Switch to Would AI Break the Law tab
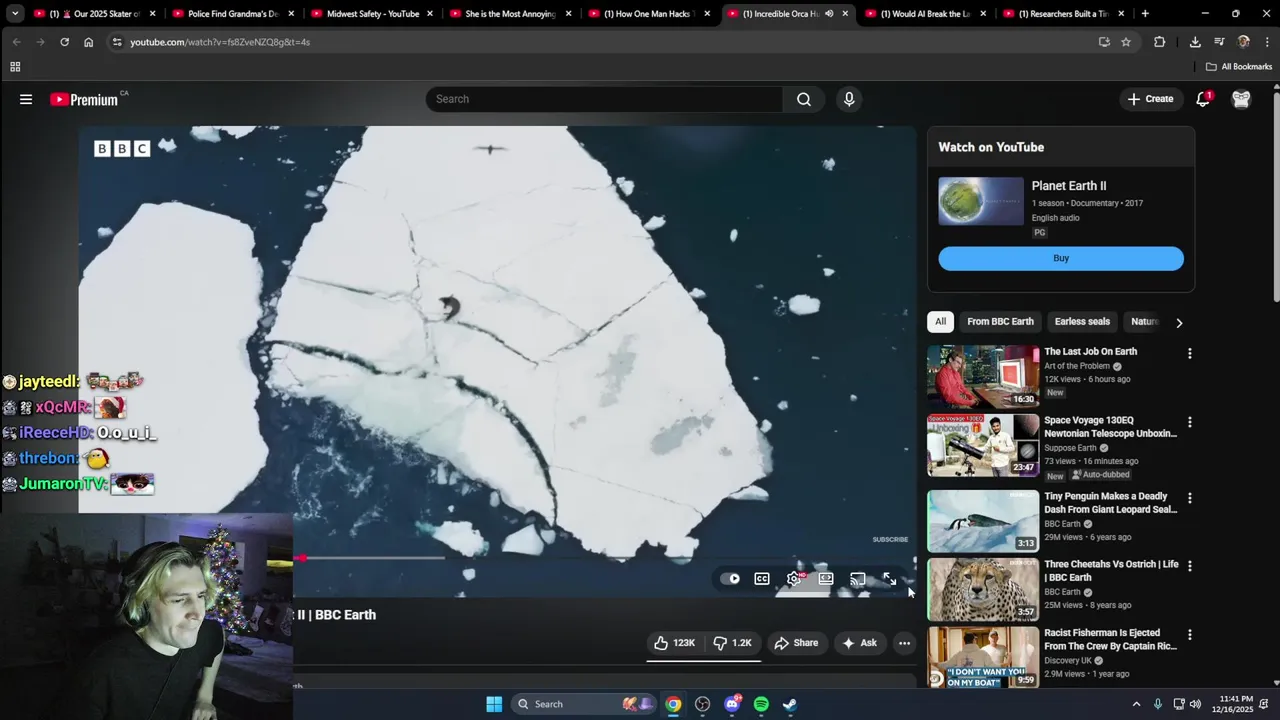Image resolution: width=1280 pixels, height=720 pixels. click(924, 14)
